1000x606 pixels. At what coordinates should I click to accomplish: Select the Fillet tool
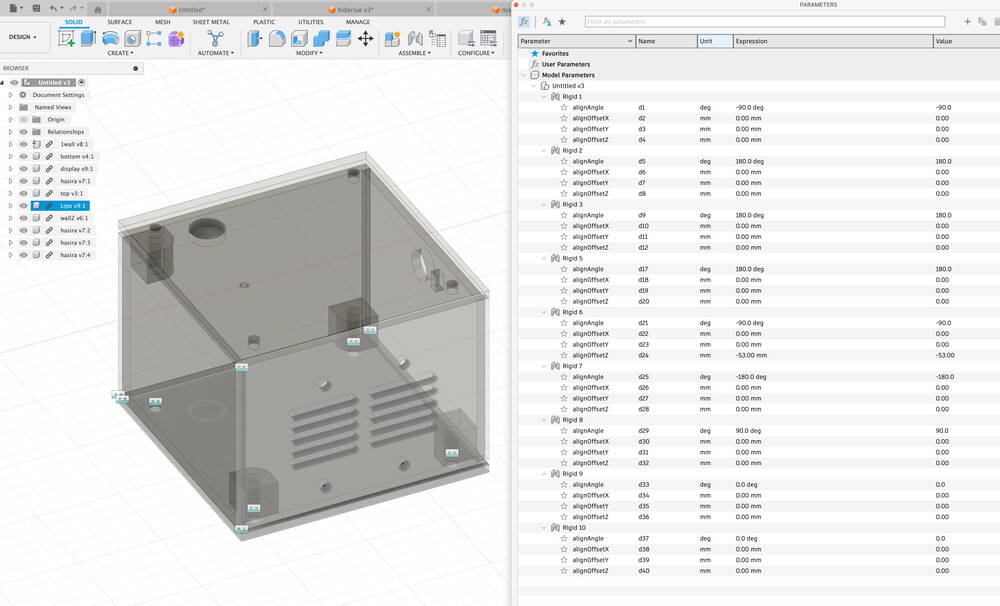pyautogui.click(x=277, y=38)
